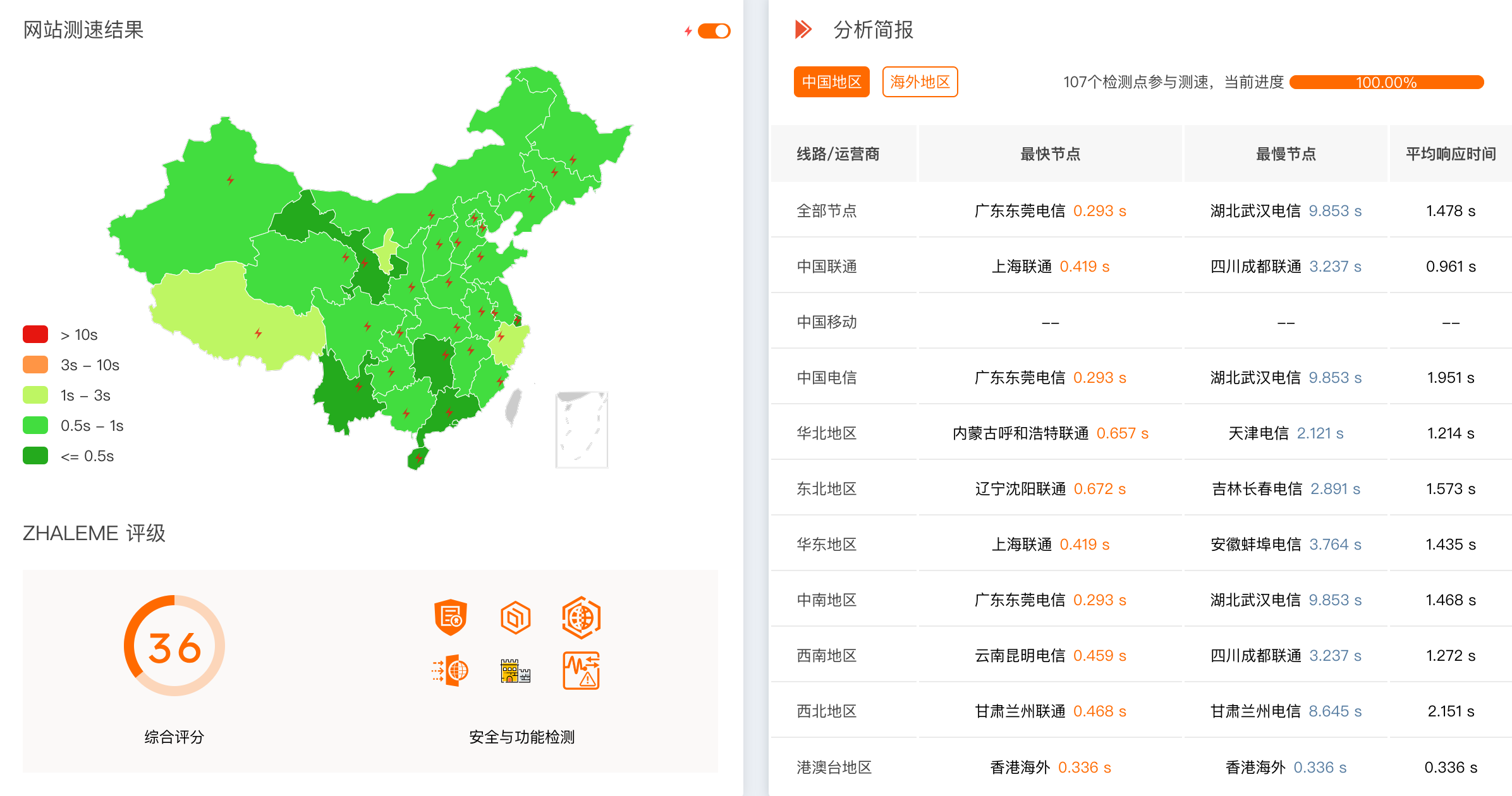This screenshot has height=796, width=1512.
Task: Click the globe with incoming arrows icon
Action: [x=451, y=670]
